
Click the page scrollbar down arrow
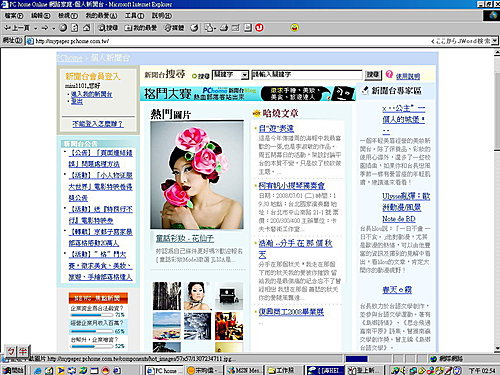496,349
